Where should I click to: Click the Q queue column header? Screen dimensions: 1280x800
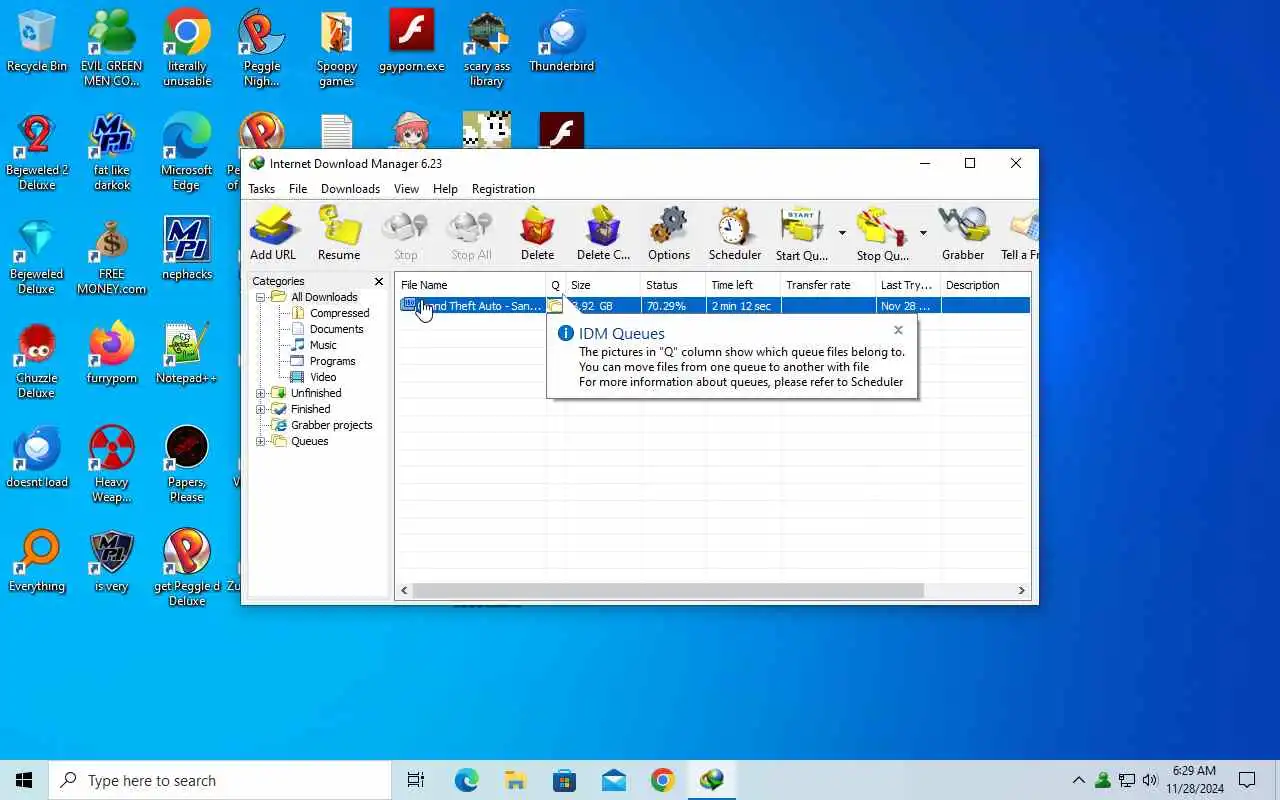556,285
